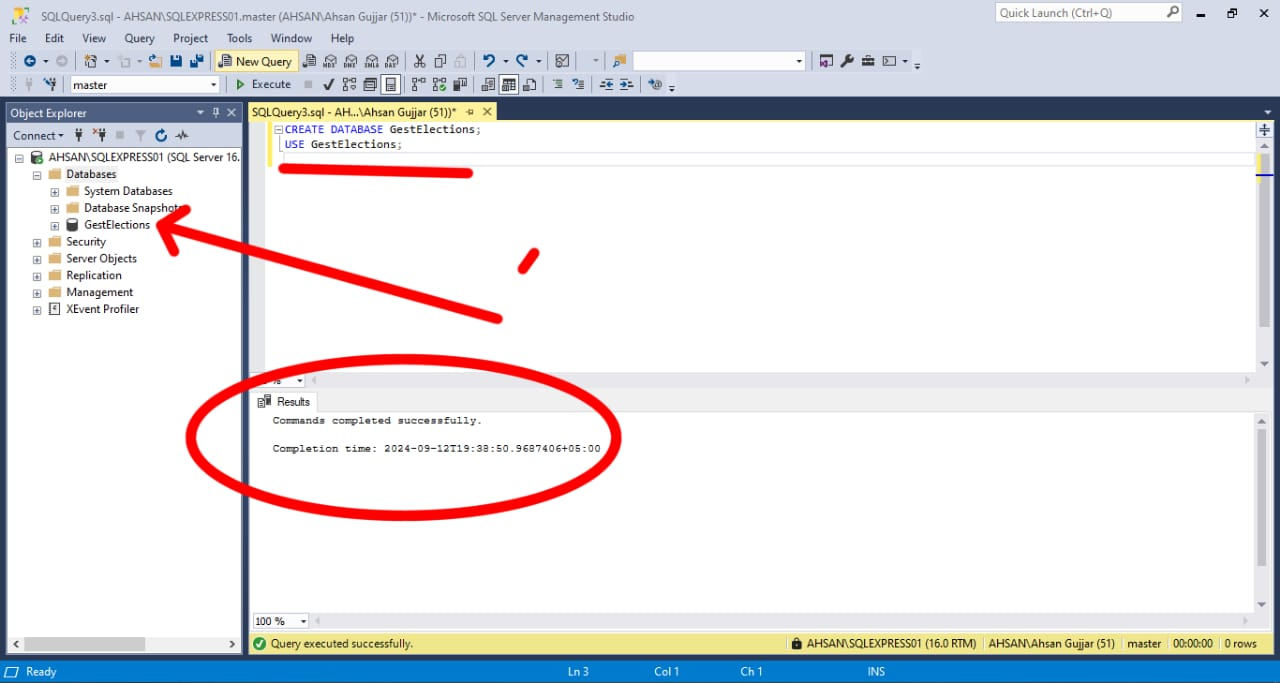Toggle Include Live Query Statistics
Image resolution: width=1280 pixels, height=683 pixels.
(439, 84)
